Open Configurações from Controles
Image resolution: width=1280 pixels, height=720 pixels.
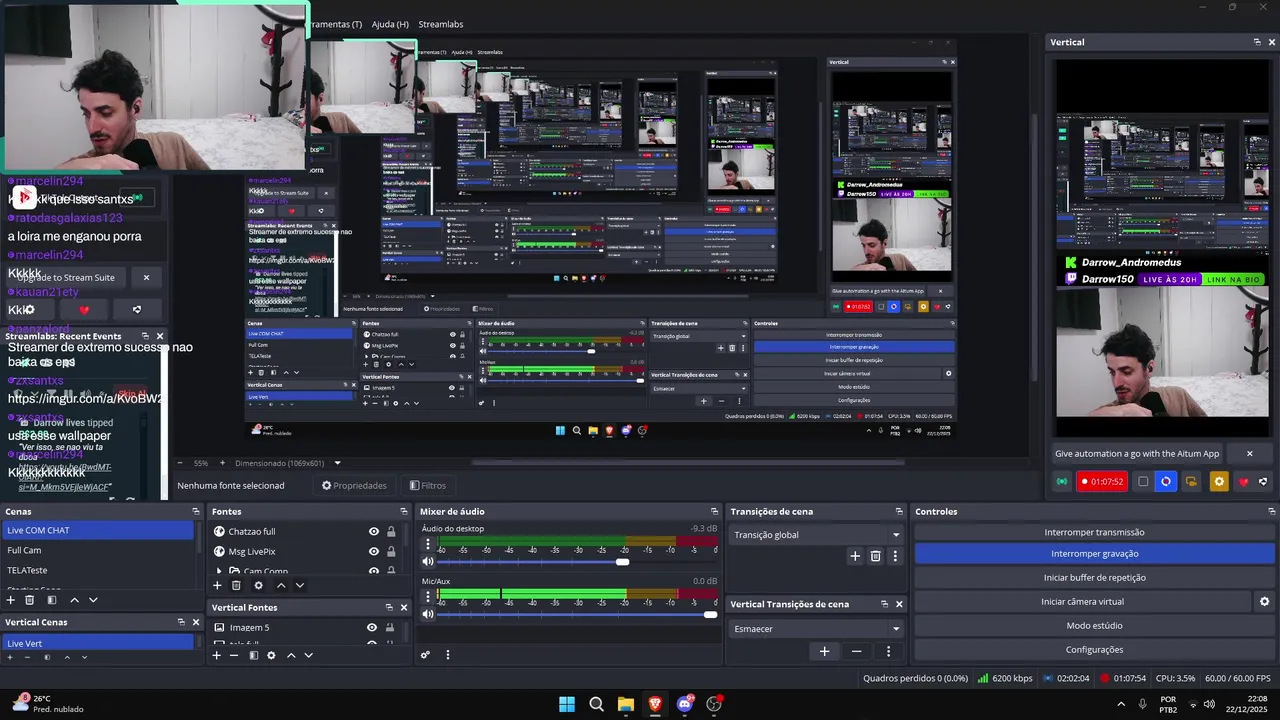click(x=1094, y=649)
